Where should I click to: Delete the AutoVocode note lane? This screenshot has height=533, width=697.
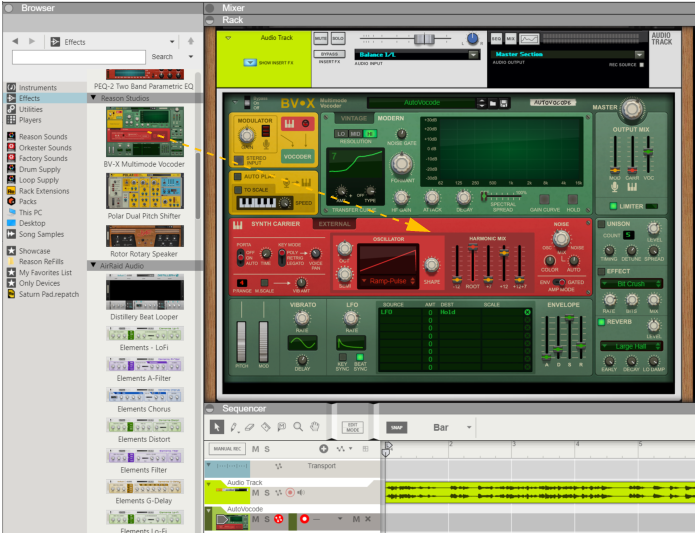(368, 519)
